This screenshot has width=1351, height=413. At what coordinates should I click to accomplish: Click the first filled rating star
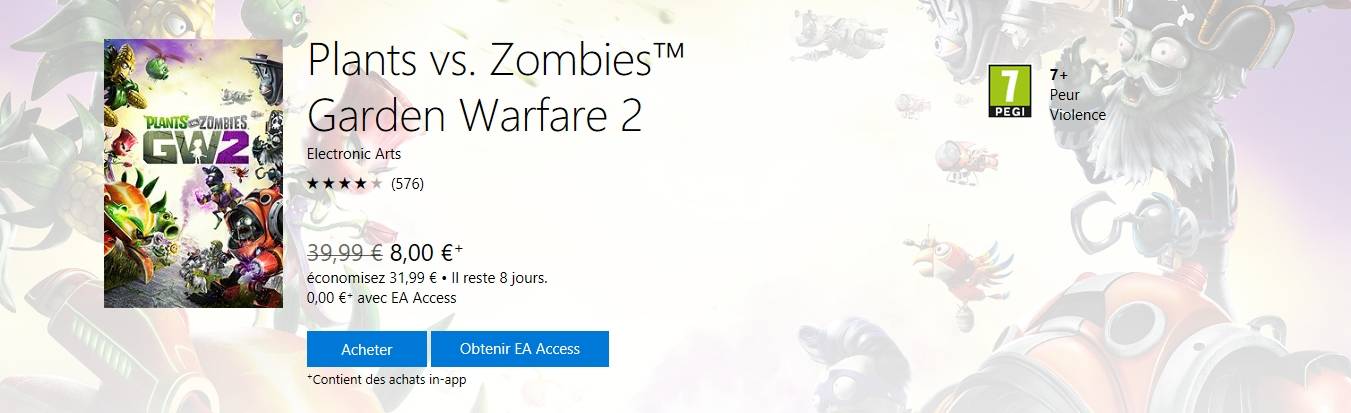tap(313, 183)
